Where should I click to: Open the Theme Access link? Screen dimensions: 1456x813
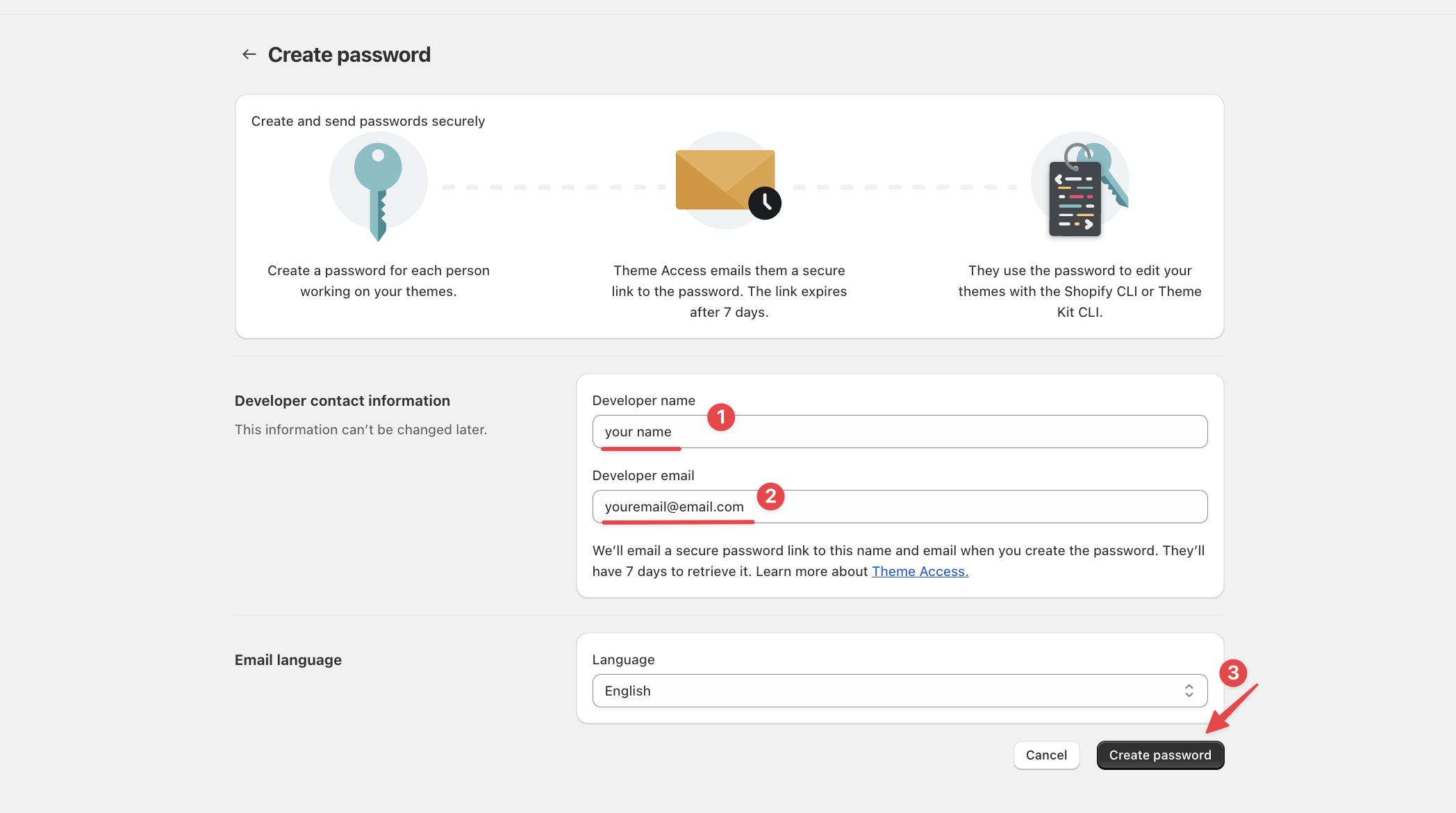pos(920,571)
